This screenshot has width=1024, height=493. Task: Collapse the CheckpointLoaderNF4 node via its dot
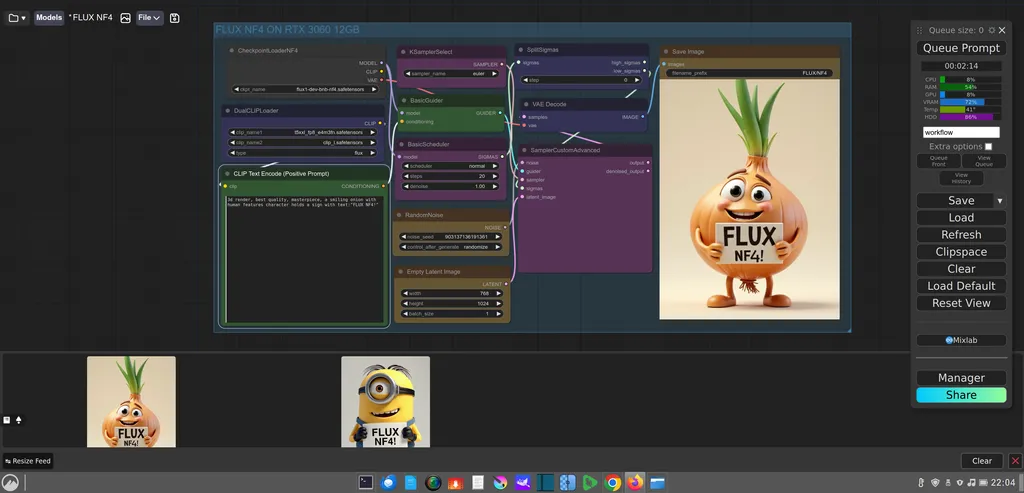click(232, 50)
